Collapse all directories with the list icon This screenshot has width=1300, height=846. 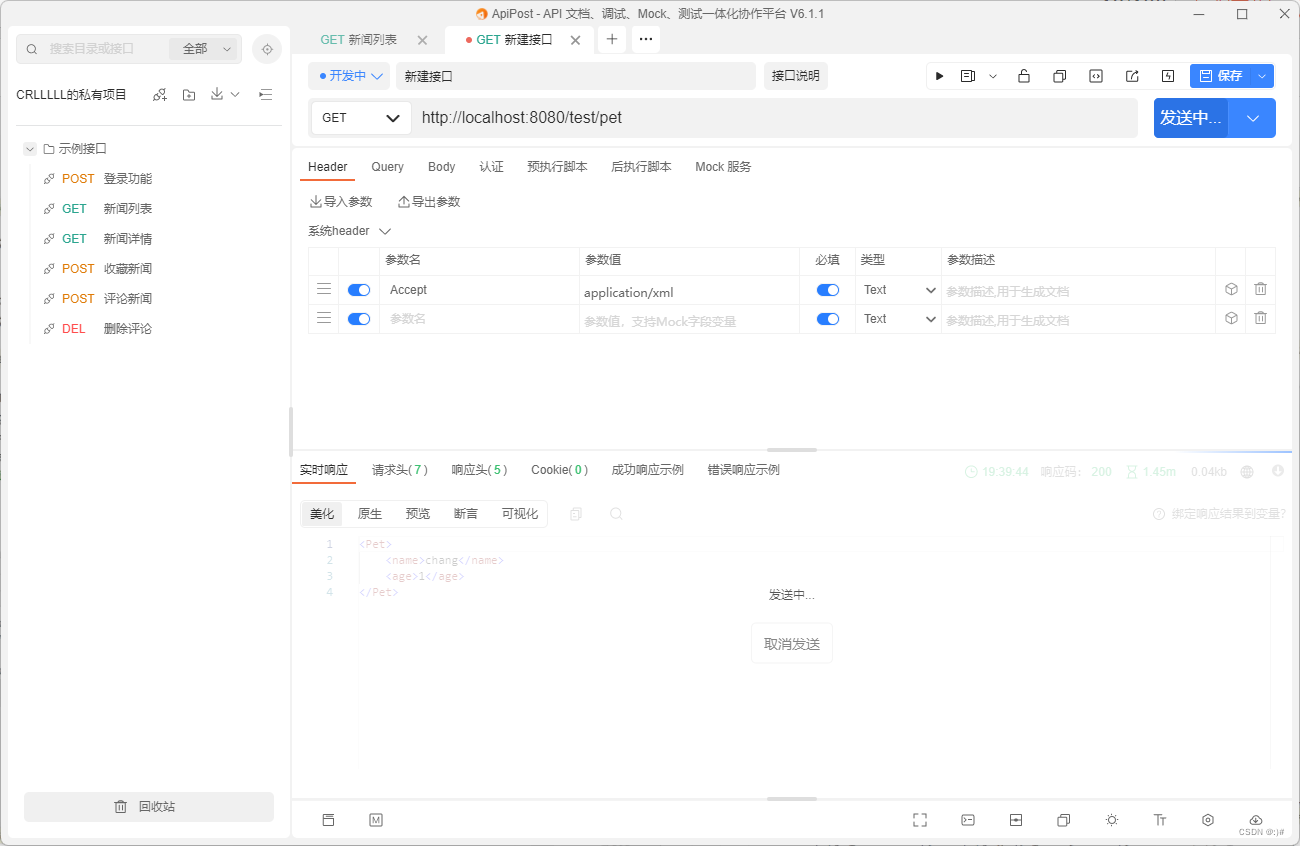coord(265,95)
